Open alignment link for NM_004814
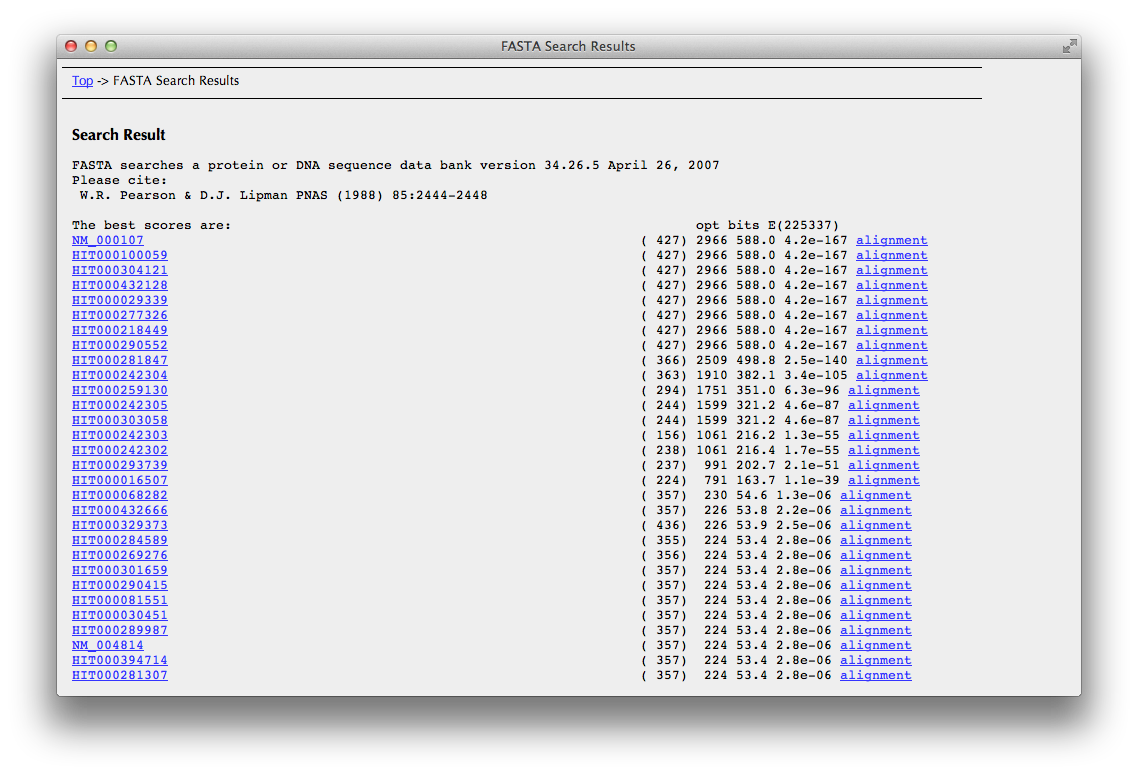Screen dimensions: 1138x775 (x=875, y=646)
